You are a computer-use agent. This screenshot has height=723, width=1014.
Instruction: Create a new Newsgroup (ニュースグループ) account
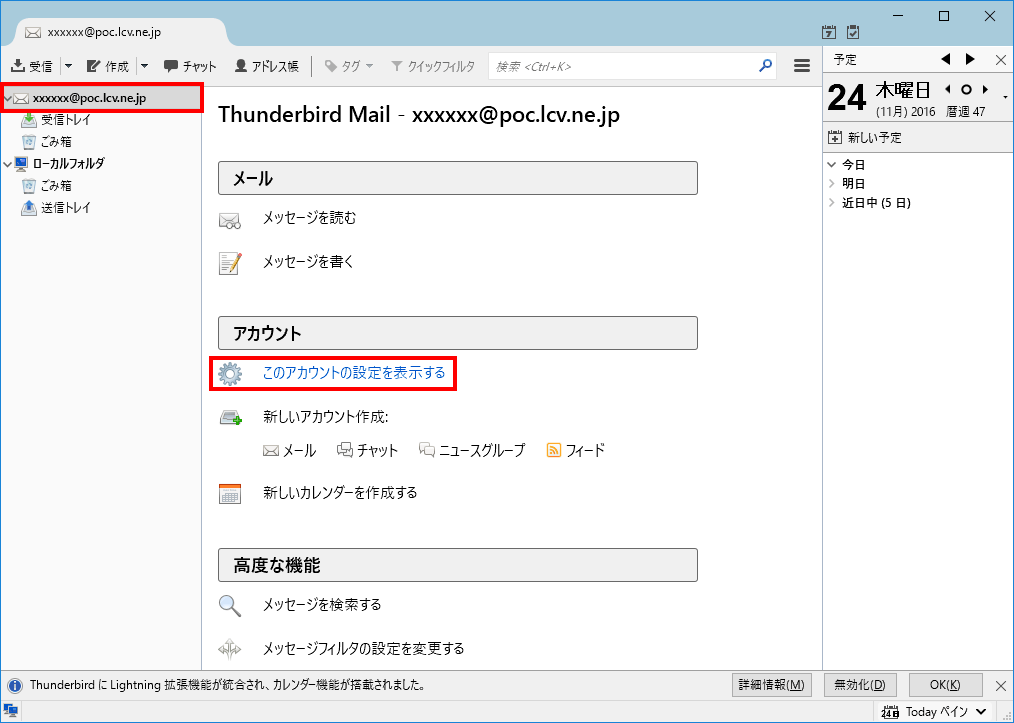(x=472, y=451)
